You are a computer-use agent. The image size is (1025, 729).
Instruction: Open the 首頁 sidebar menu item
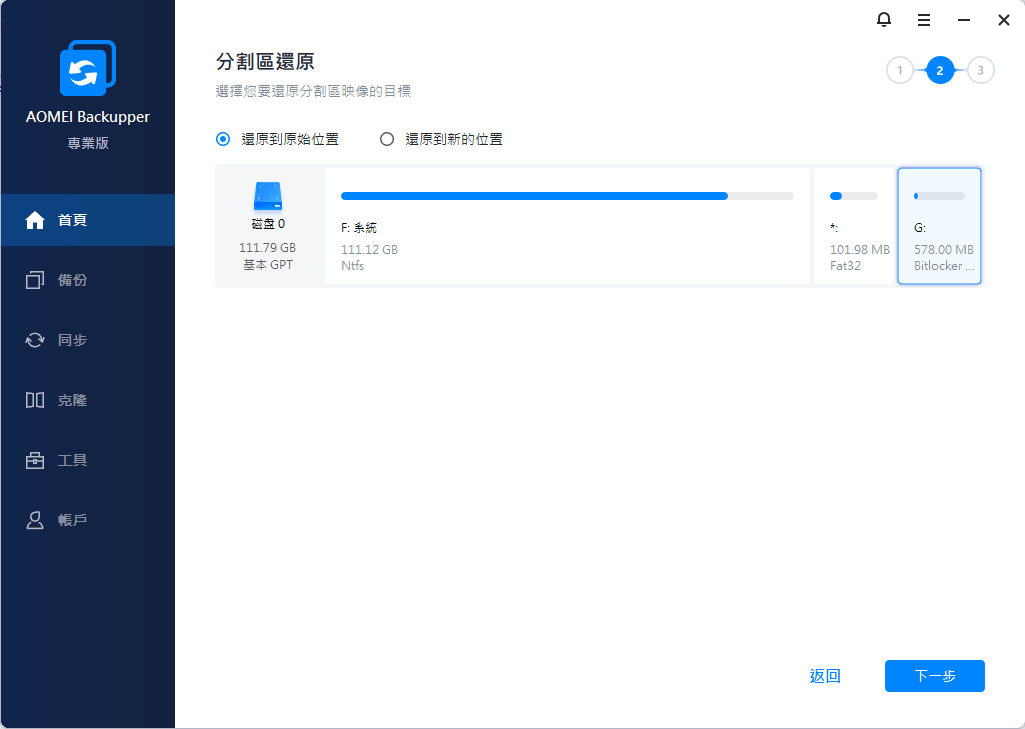tap(88, 220)
